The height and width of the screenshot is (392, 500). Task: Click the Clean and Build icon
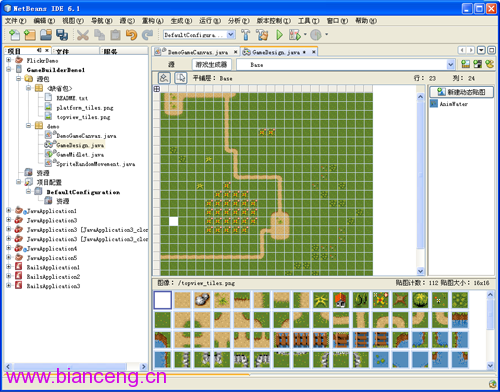(x=262, y=35)
